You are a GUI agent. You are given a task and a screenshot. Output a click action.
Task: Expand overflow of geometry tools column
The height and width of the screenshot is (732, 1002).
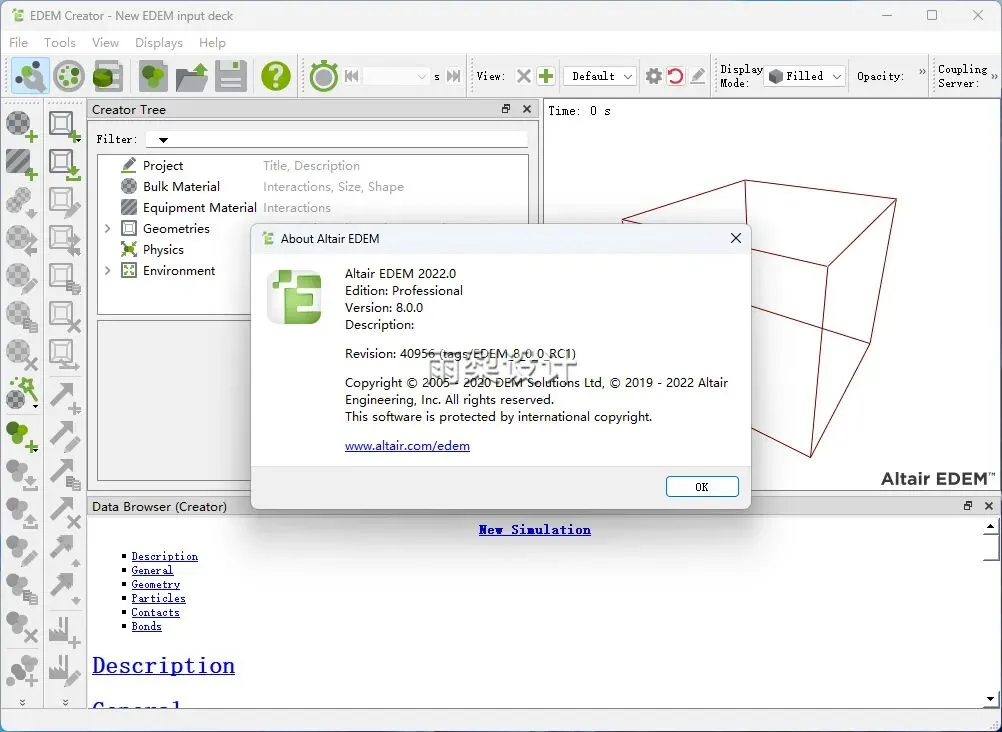65,701
